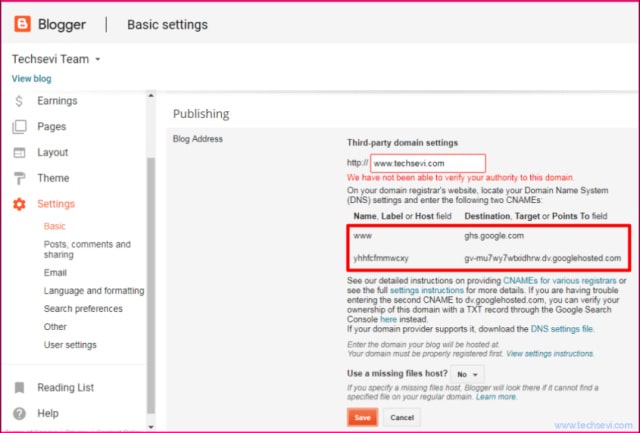Click the Learn more link
This screenshot has height=433, width=640.
pyautogui.click(x=496, y=397)
